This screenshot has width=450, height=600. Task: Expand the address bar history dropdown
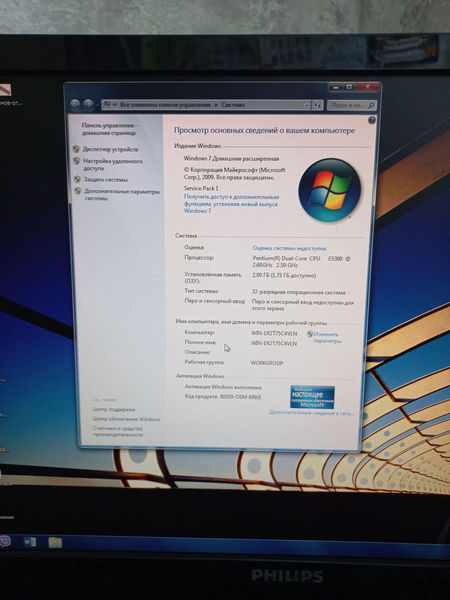tap(307, 105)
